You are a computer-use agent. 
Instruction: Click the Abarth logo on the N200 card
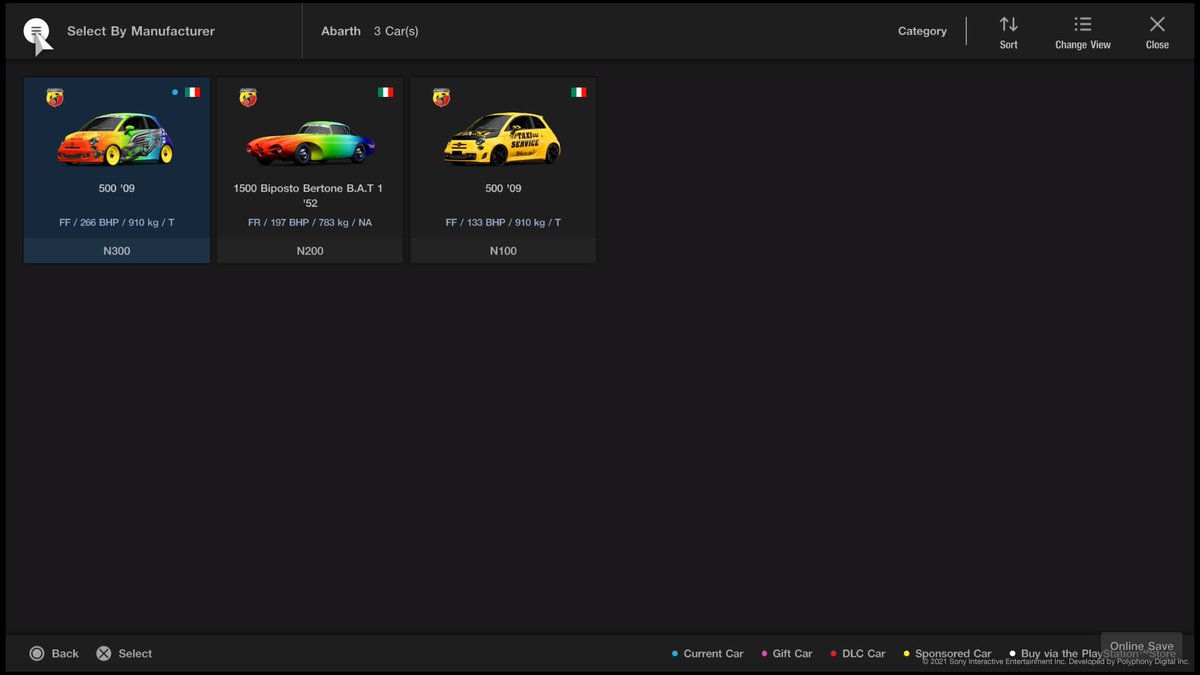point(248,97)
